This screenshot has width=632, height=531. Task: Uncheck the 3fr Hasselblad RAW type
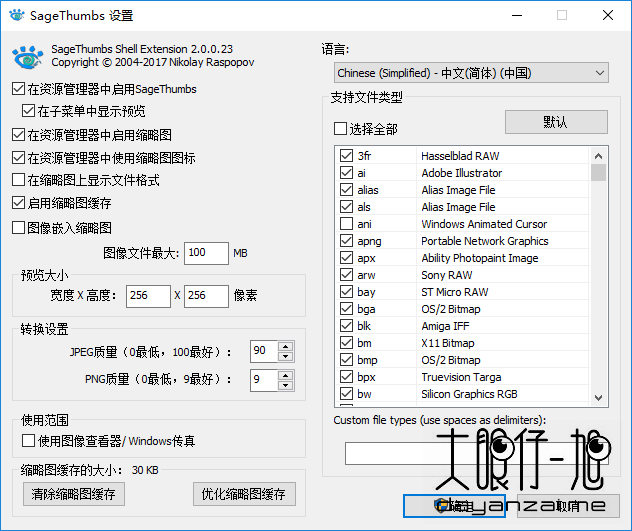346,156
